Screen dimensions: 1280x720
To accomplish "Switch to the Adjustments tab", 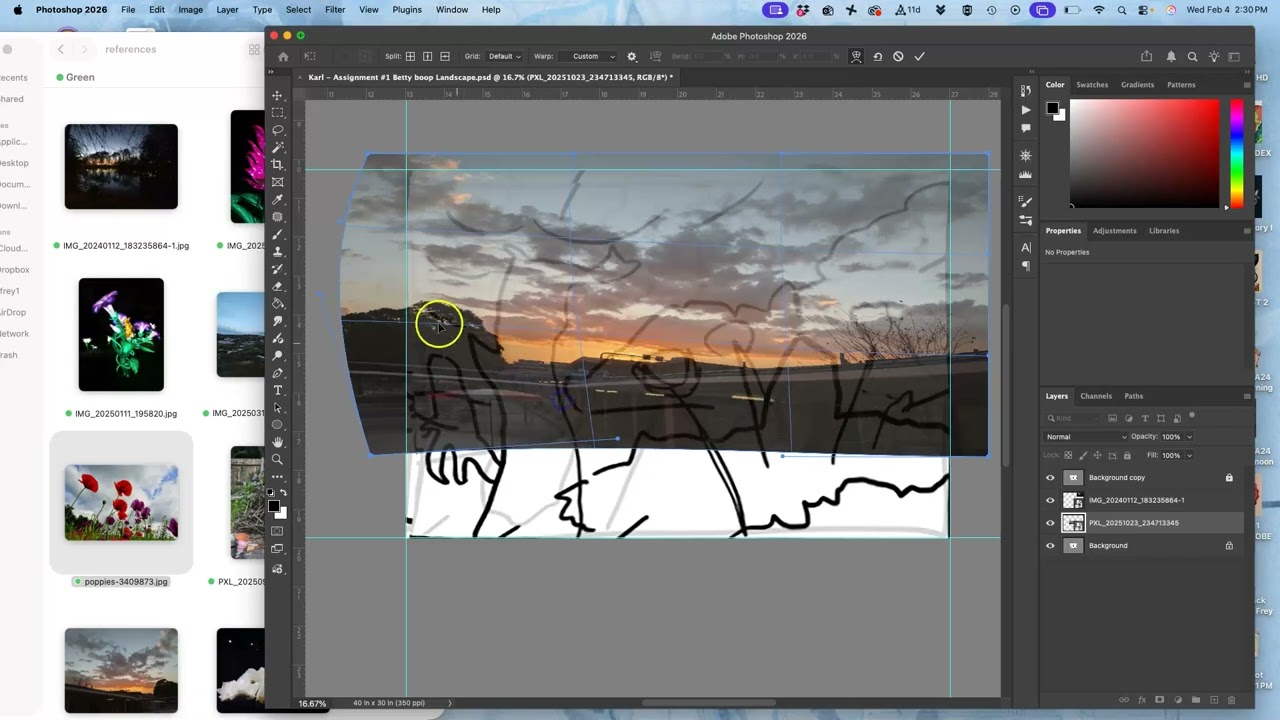I will pyautogui.click(x=1114, y=231).
